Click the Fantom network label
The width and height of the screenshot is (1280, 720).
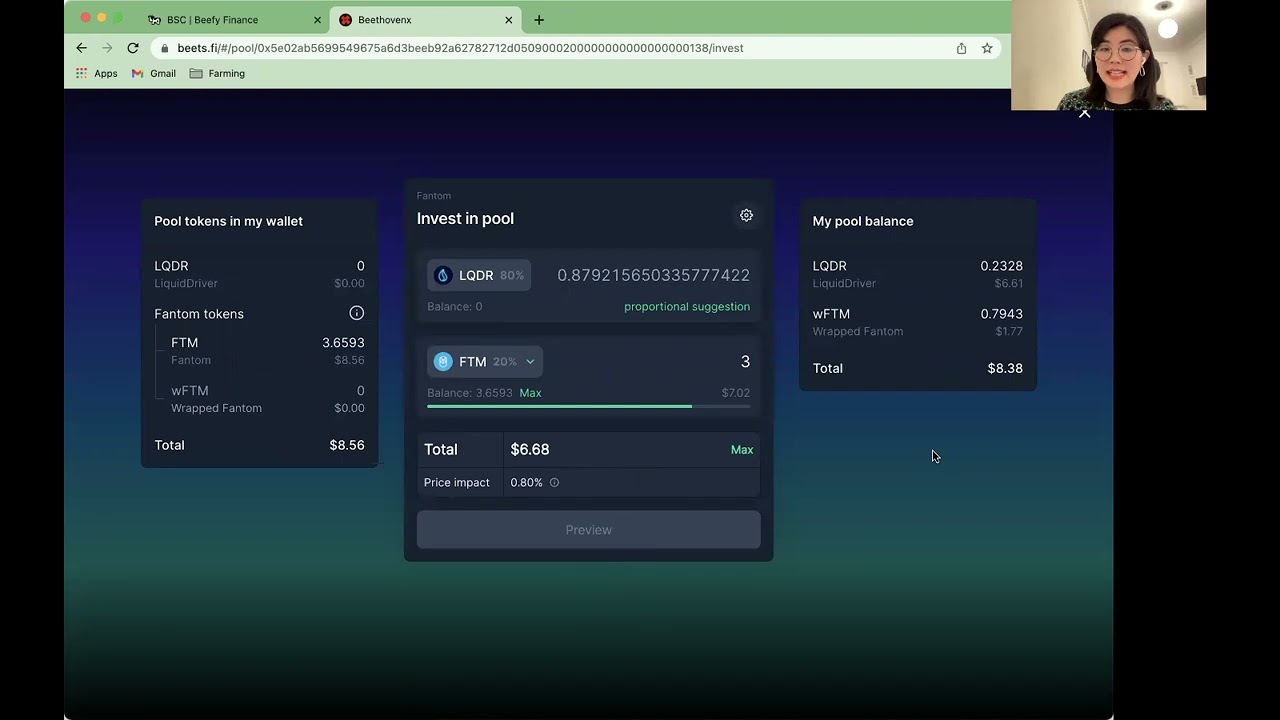tap(434, 196)
